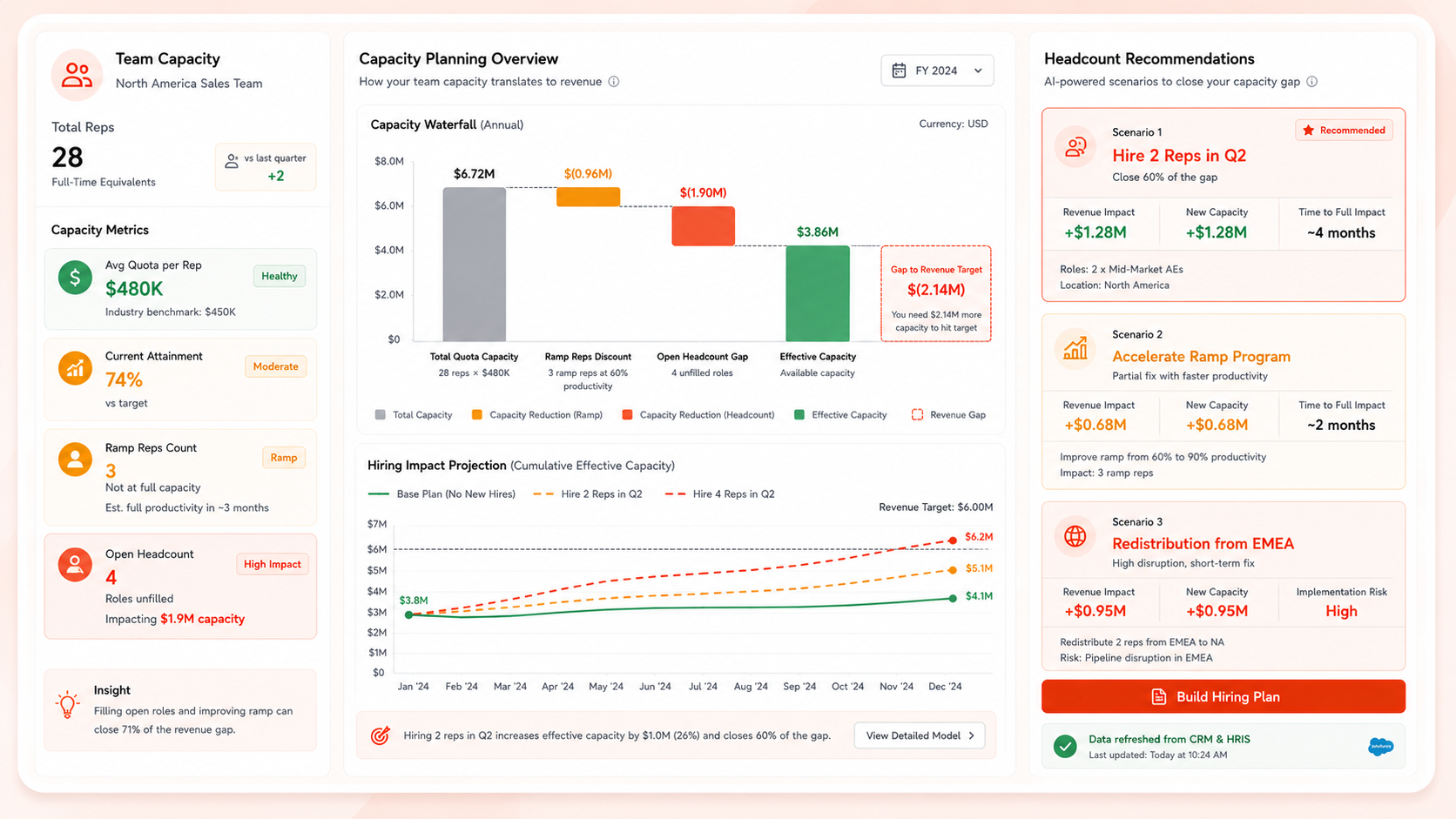Click the Roles: 2 x Mid-Market AEs text

pyautogui.click(x=1121, y=269)
